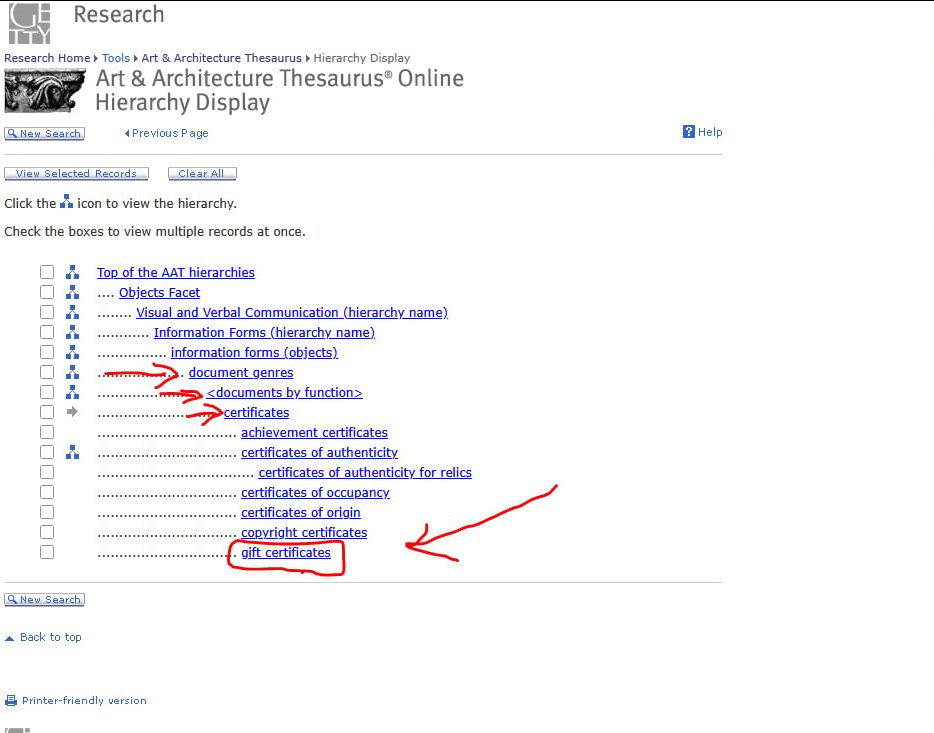
Task: Click the Help question mark icon
Action: pyautogui.click(x=689, y=132)
